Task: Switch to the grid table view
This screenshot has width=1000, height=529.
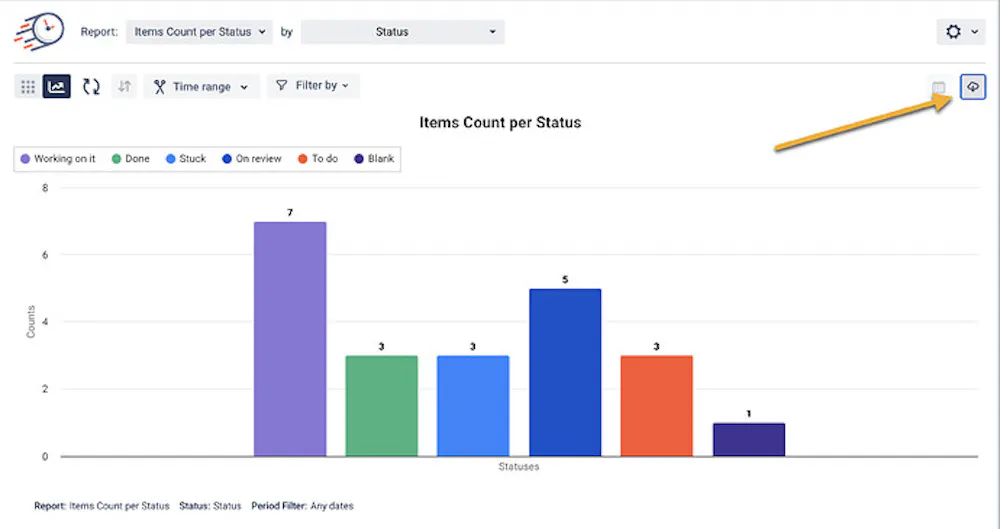Action: [28, 87]
